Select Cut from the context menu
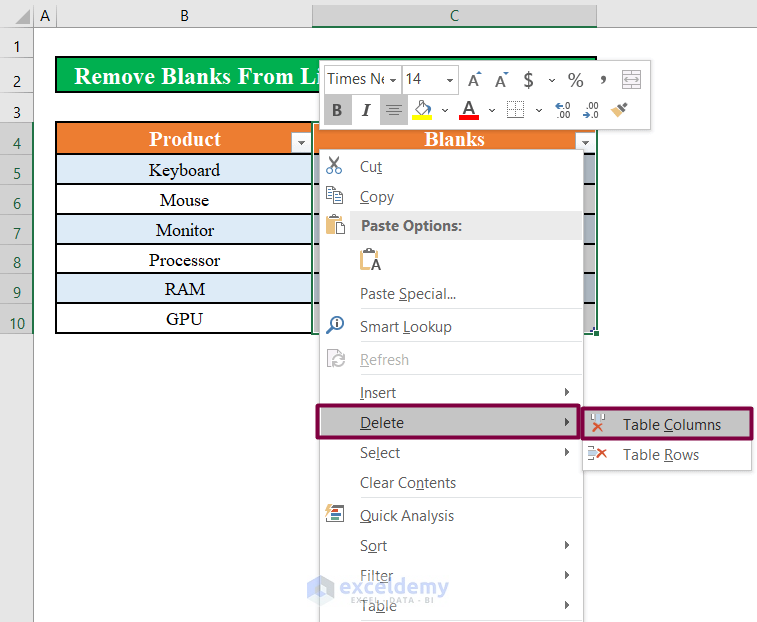 [x=450, y=167]
